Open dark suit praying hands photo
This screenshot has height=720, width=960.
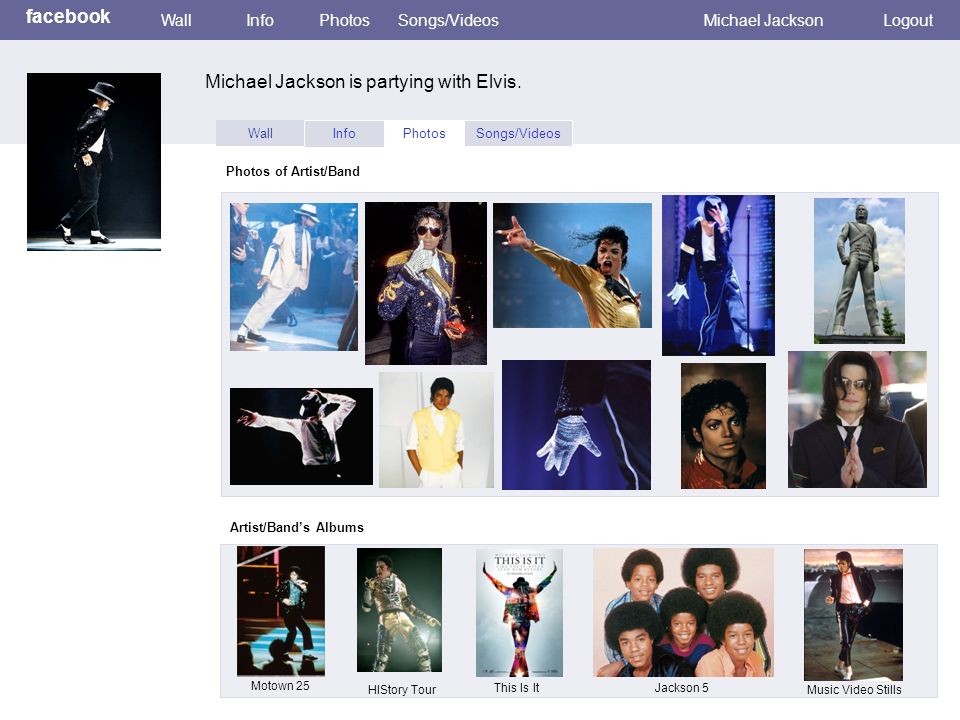click(x=857, y=419)
